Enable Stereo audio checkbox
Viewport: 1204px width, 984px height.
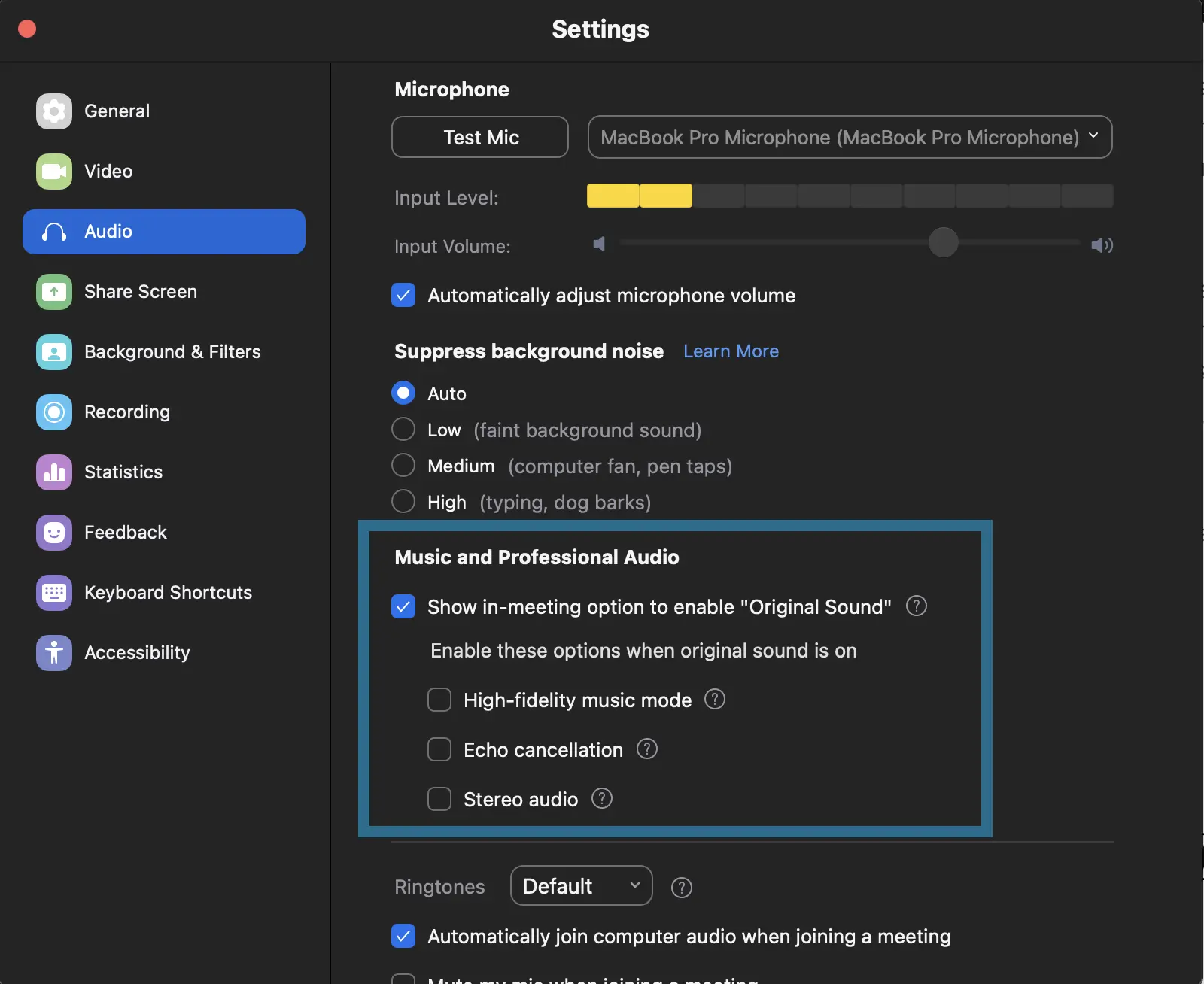coord(439,799)
